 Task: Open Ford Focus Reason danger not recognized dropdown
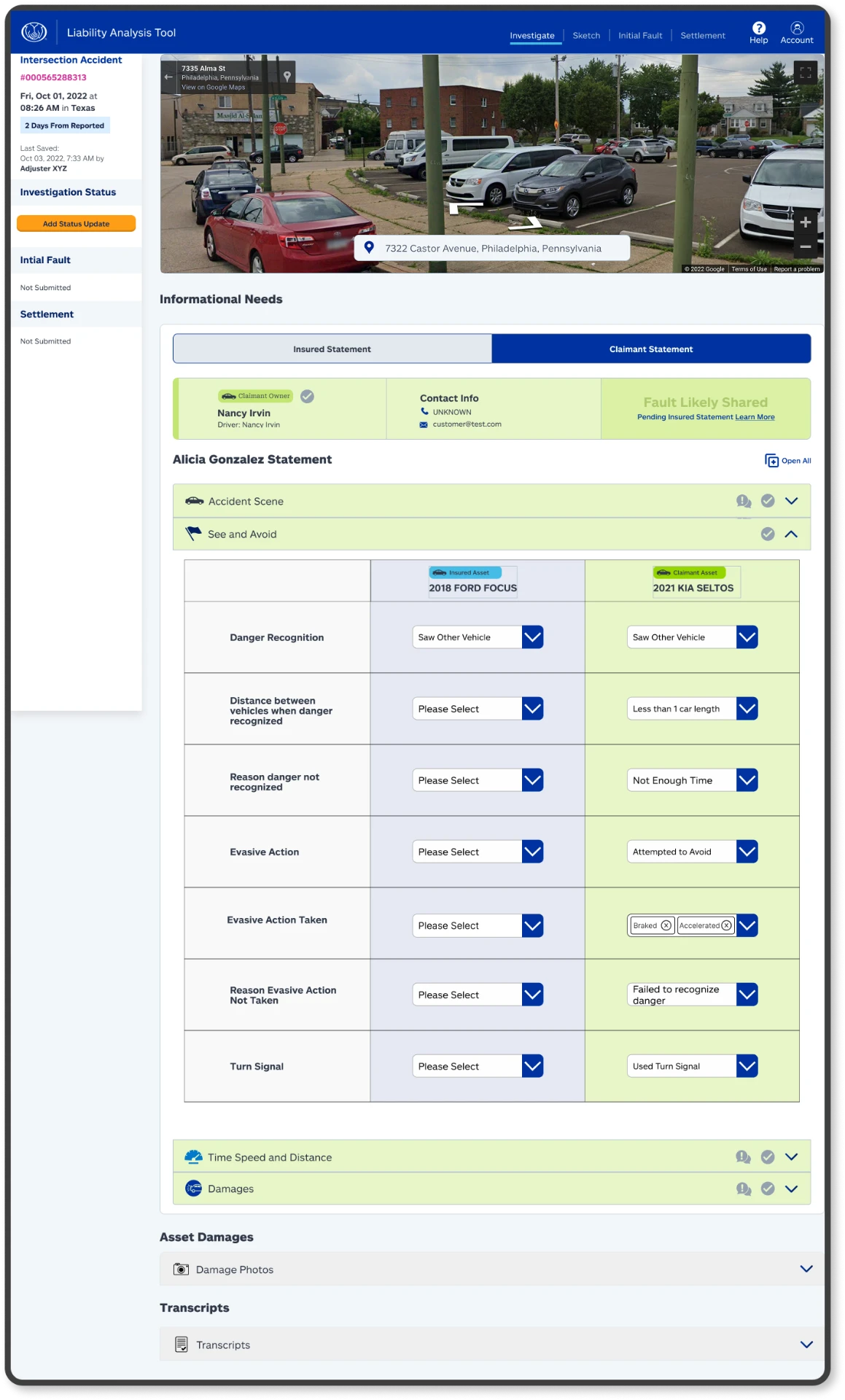tap(478, 780)
